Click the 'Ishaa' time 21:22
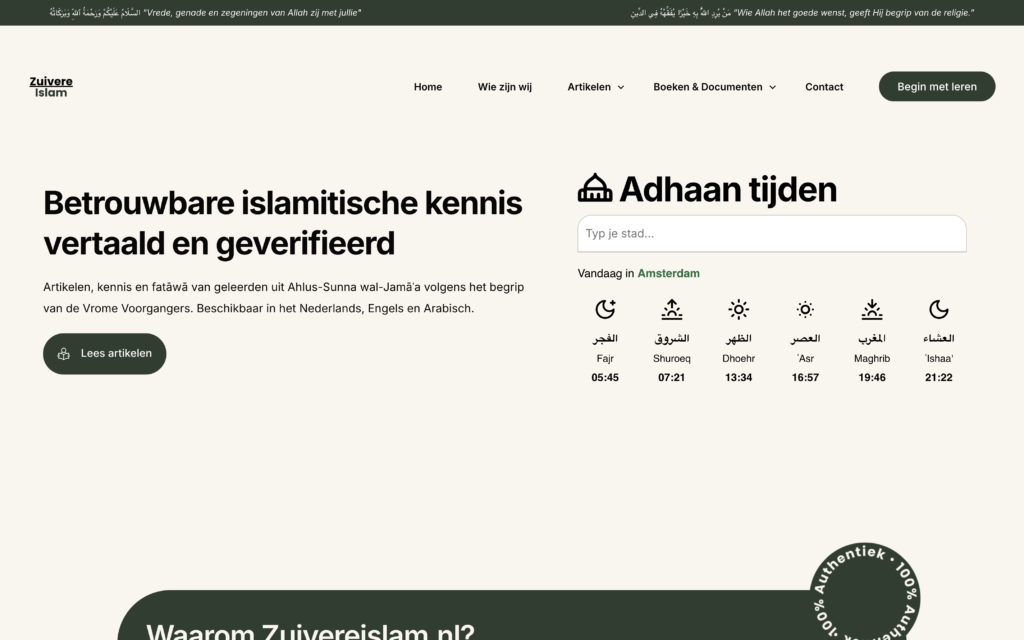The width and height of the screenshot is (1024, 640). 938,377
